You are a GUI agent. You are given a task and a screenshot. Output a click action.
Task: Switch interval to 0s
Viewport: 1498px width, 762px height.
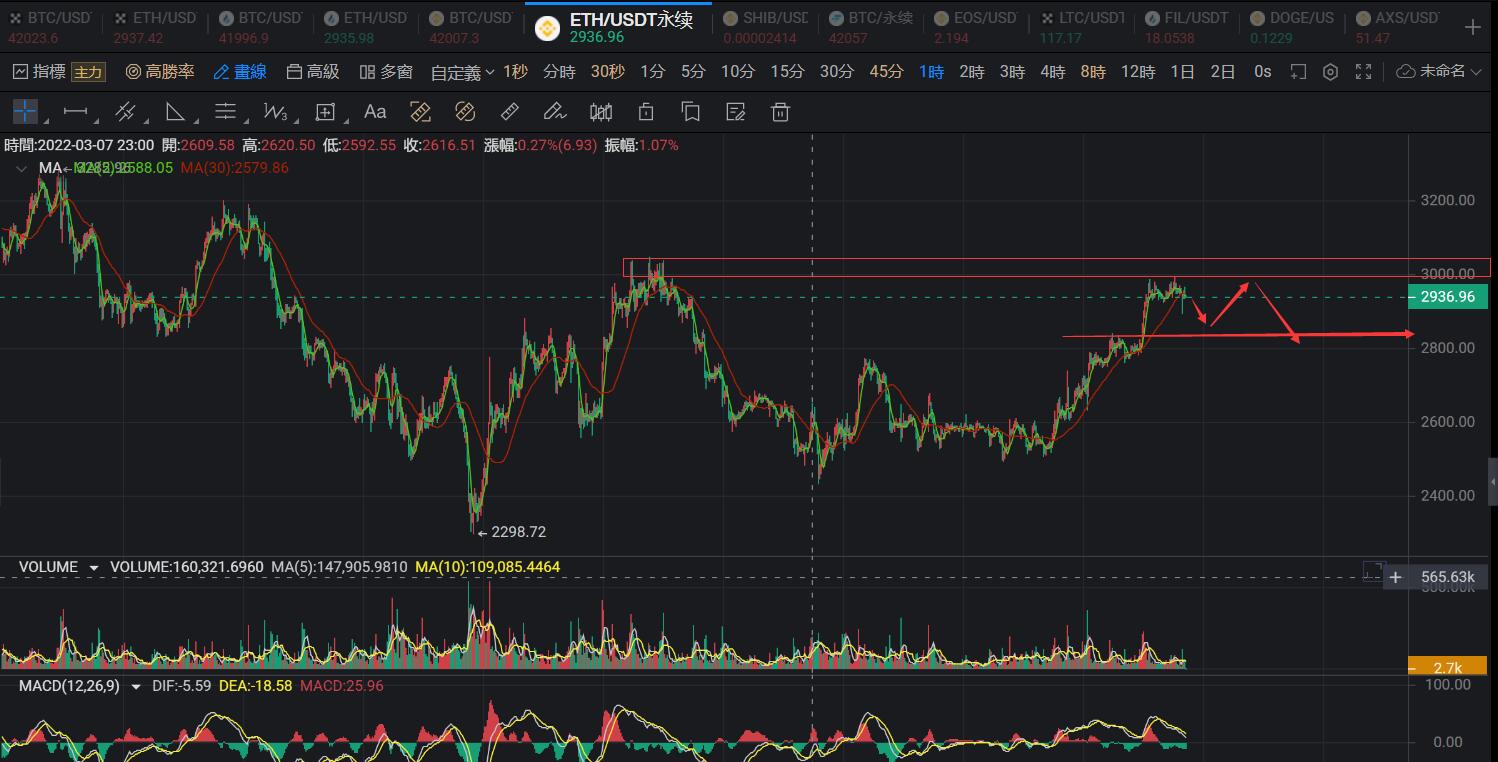tap(1263, 72)
